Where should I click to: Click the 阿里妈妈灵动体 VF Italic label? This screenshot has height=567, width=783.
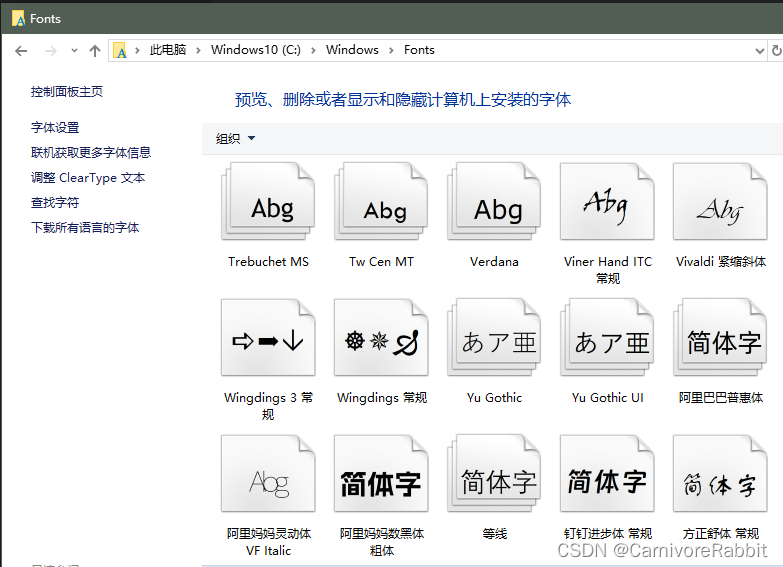tap(269, 542)
